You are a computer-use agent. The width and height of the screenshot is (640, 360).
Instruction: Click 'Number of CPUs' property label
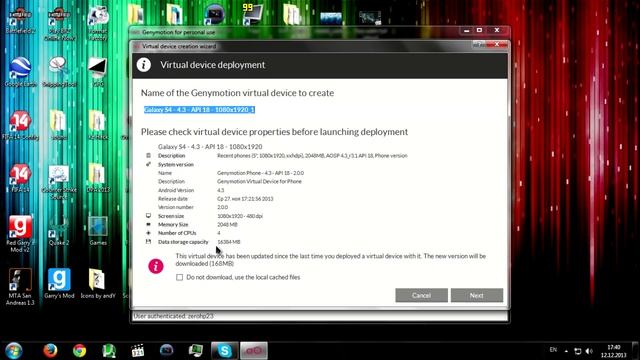(x=177, y=233)
